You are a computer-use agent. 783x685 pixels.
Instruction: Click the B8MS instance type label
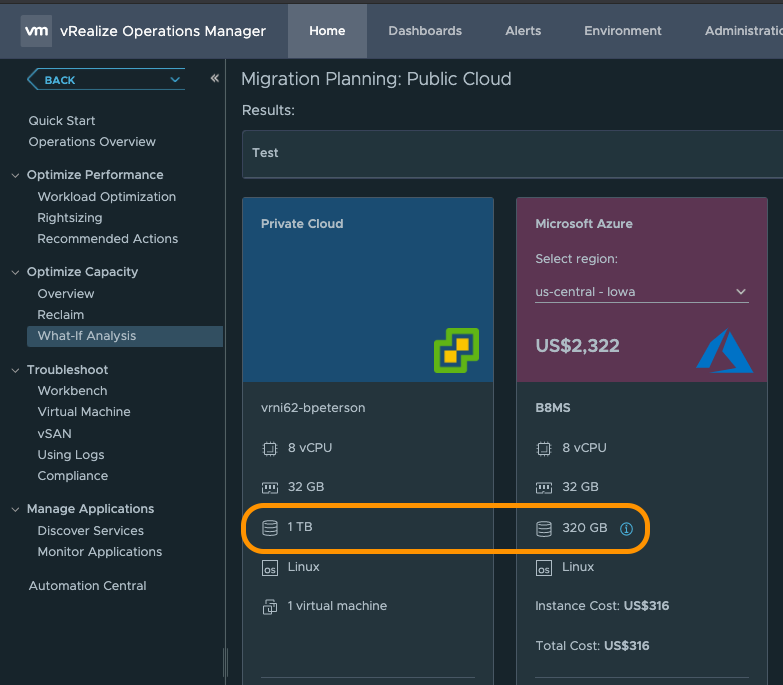pos(553,408)
